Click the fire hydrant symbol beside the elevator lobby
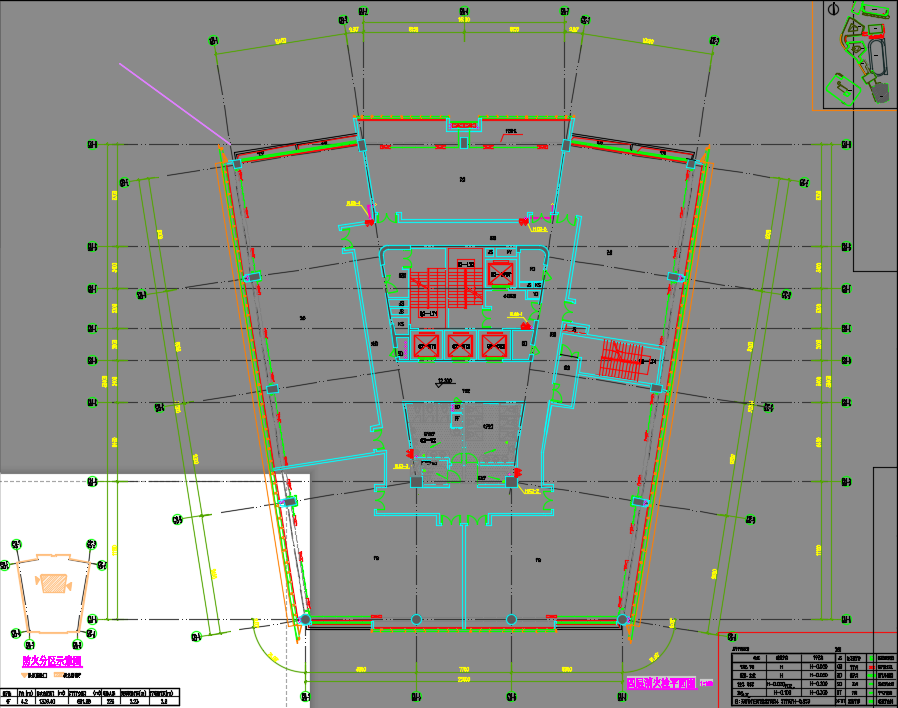The width and height of the screenshot is (898, 708). [525, 325]
